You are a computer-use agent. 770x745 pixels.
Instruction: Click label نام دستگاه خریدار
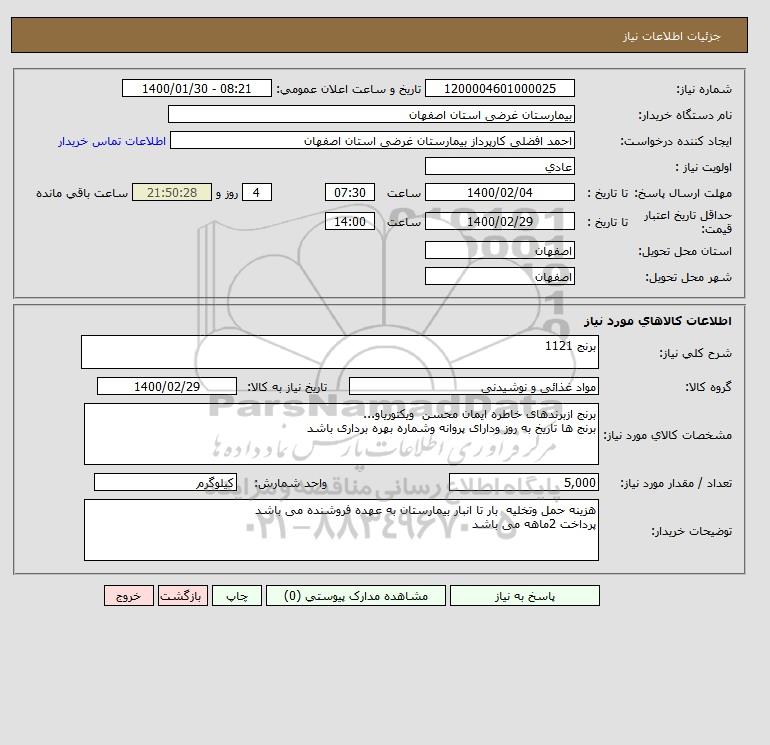[x=685, y=115]
